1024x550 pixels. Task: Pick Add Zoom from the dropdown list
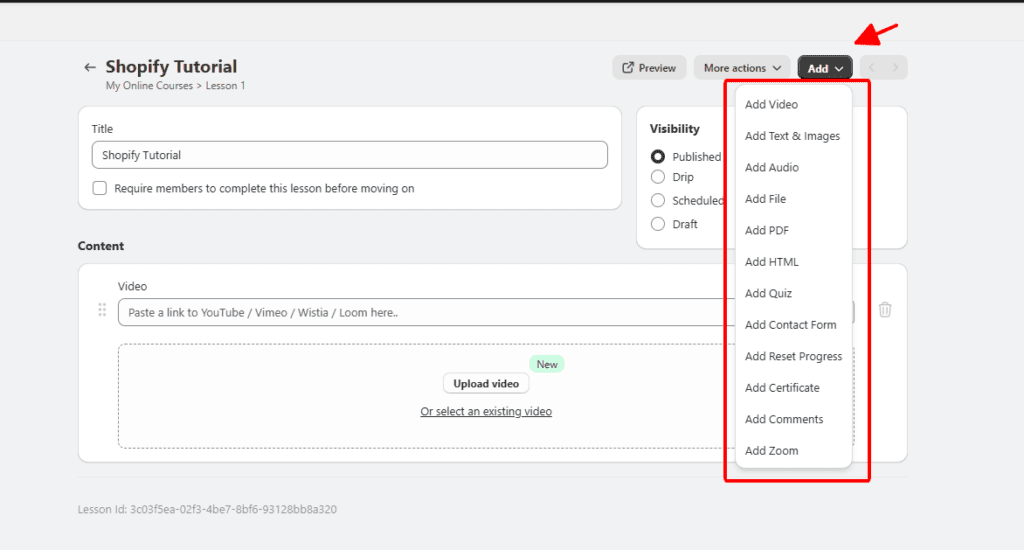pyautogui.click(x=771, y=451)
